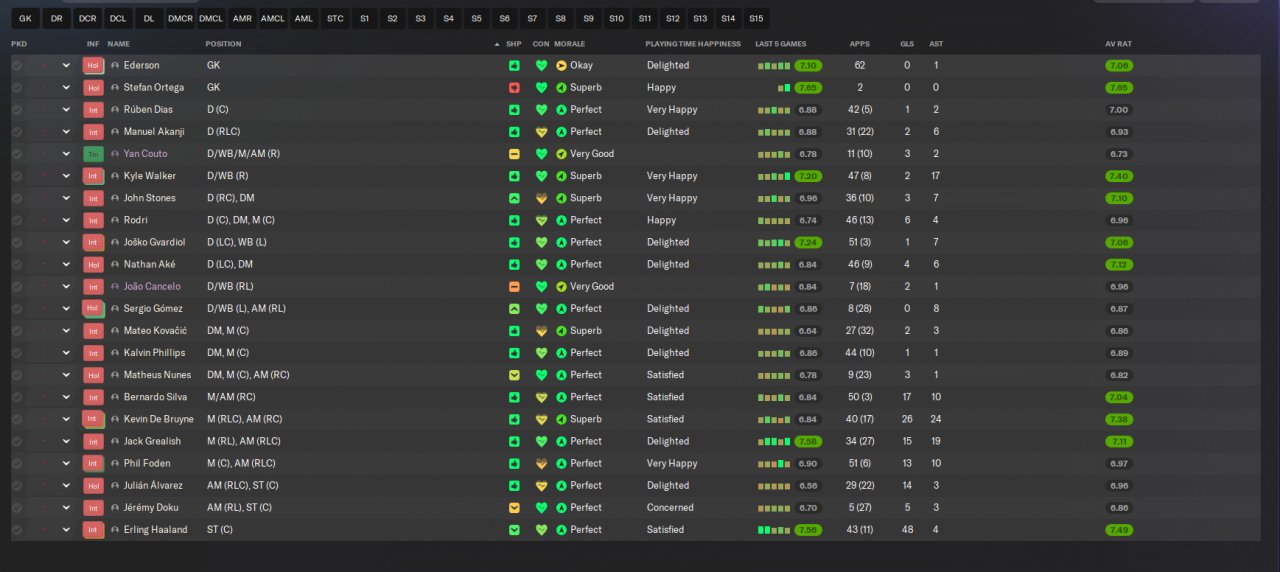
Task: Open Erling Haaland's player profile link
Action: click(155, 530)
